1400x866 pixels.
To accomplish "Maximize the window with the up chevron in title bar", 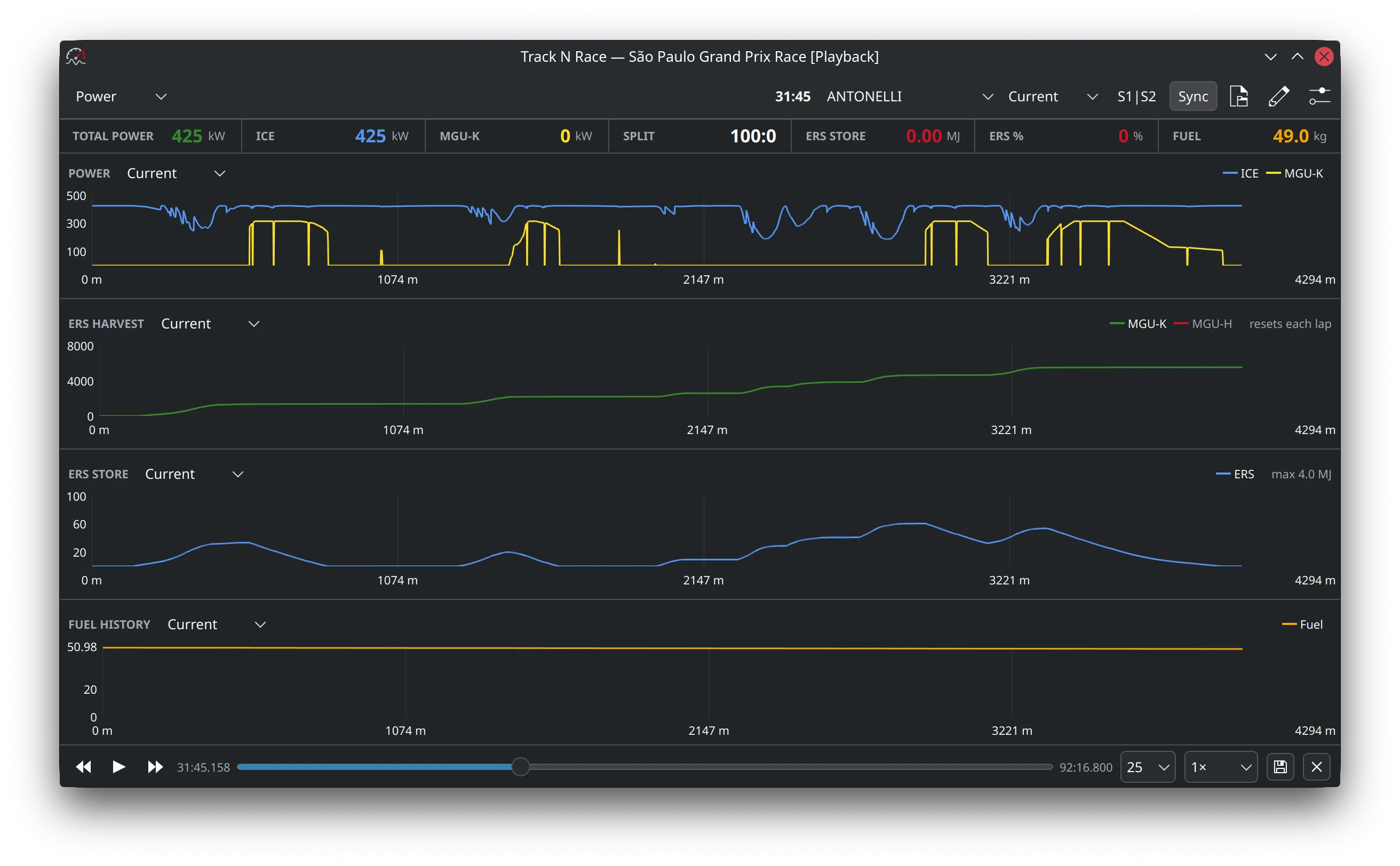I will [x=1298, y=56].
